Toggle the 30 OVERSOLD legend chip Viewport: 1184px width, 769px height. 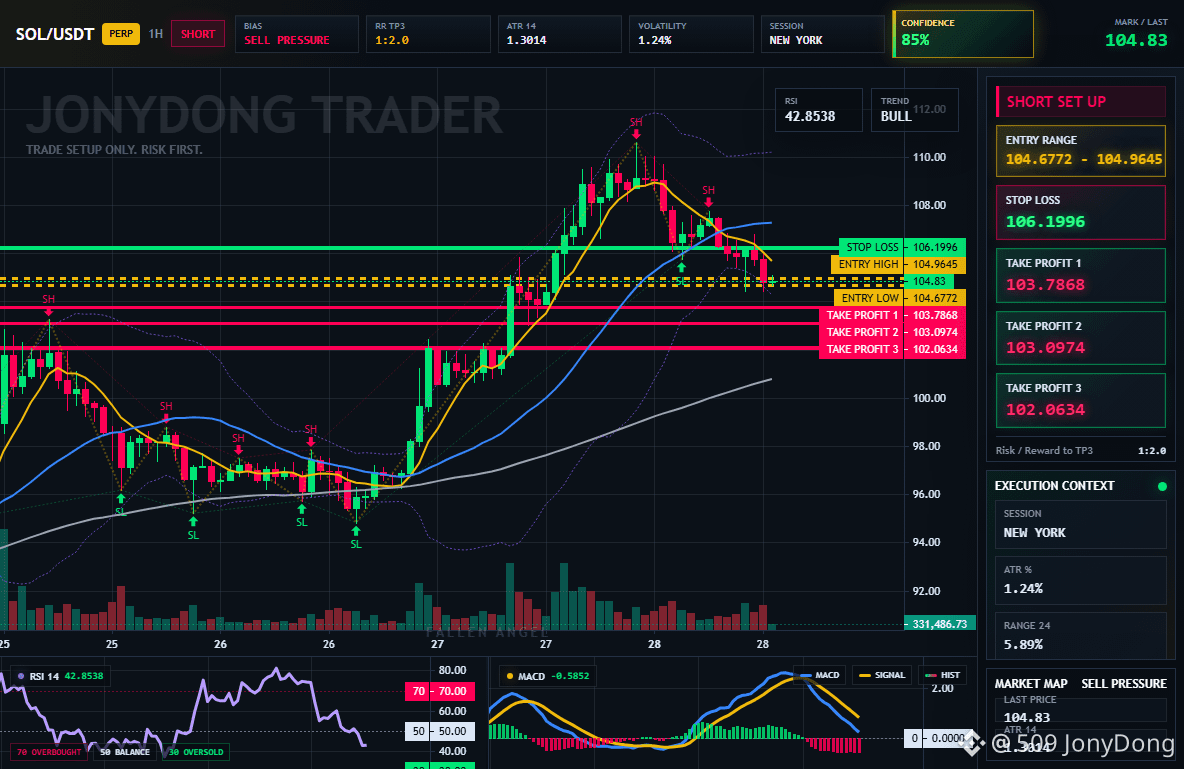click(196, 752)
